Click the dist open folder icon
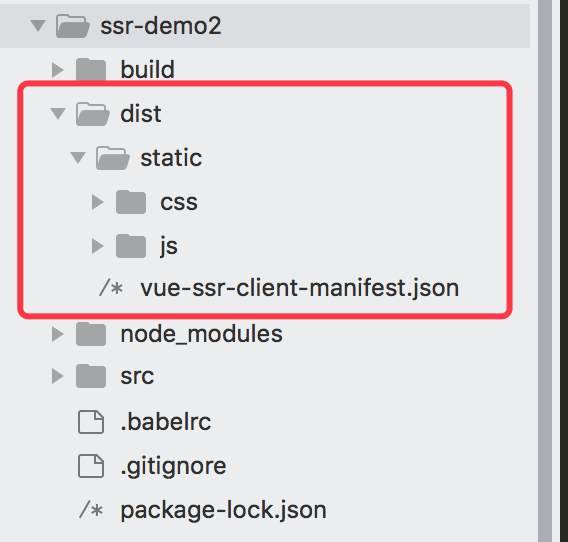Viewport: 568px width, 542px height. tap(93, 114)
